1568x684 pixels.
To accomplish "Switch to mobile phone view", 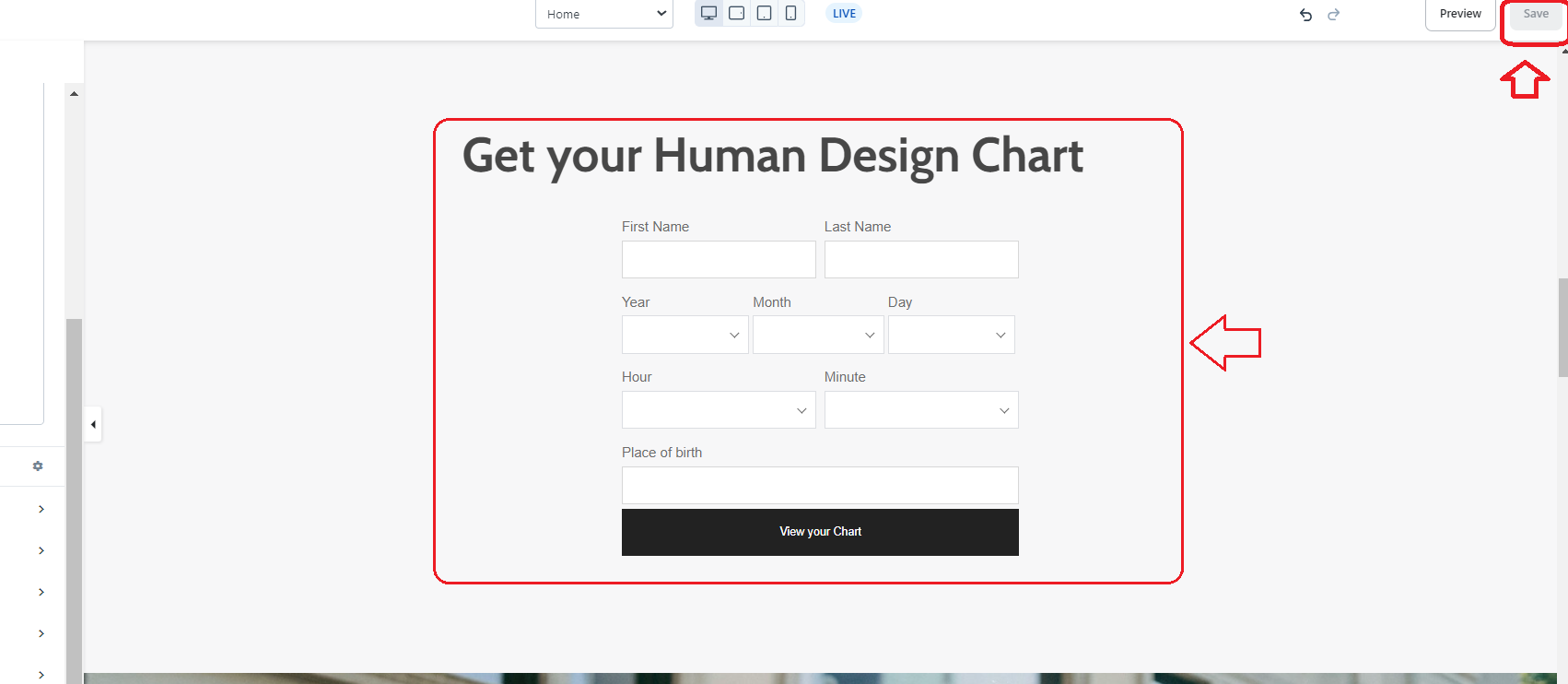I will coord(790,13).
